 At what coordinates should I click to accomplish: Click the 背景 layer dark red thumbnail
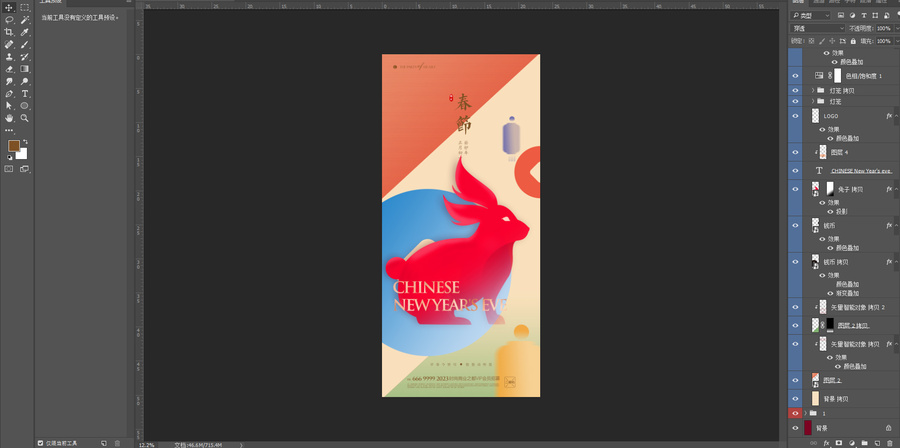click(x=808, y=428)
